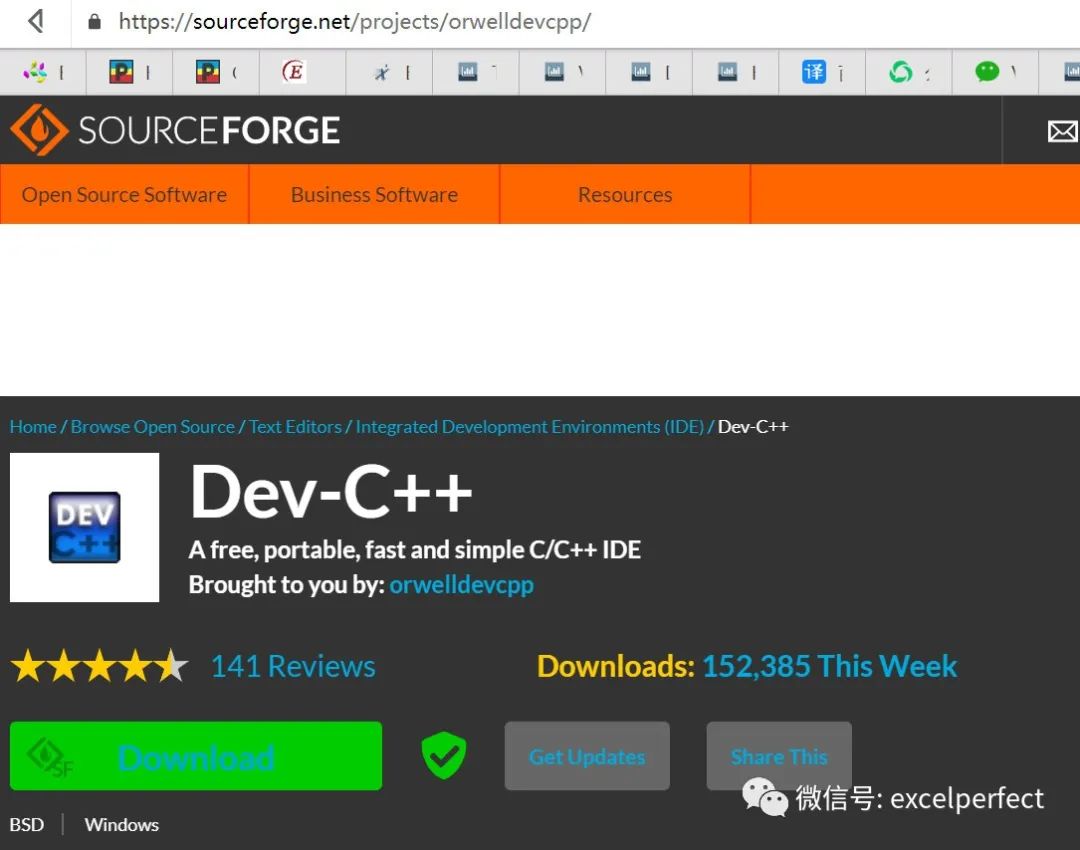Click the BSD platform label

(x=27, y=825)
